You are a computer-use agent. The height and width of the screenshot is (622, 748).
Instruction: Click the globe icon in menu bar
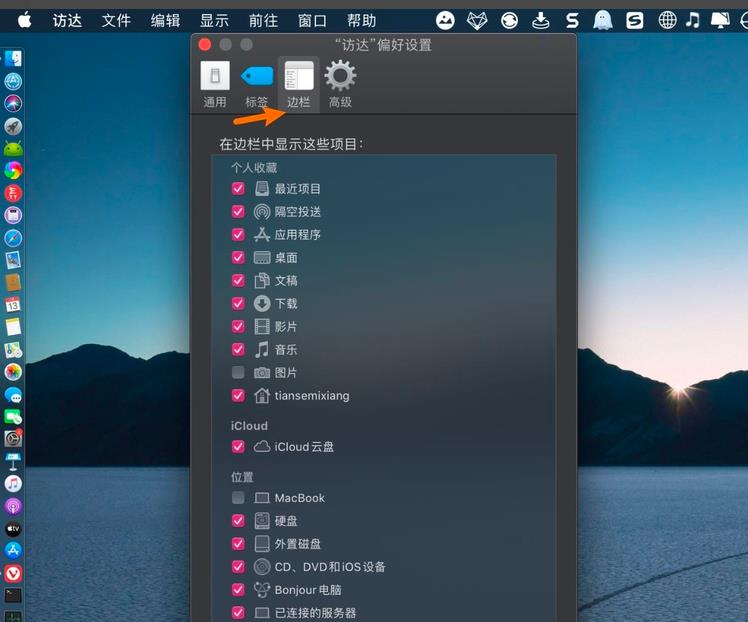(667, 20)
